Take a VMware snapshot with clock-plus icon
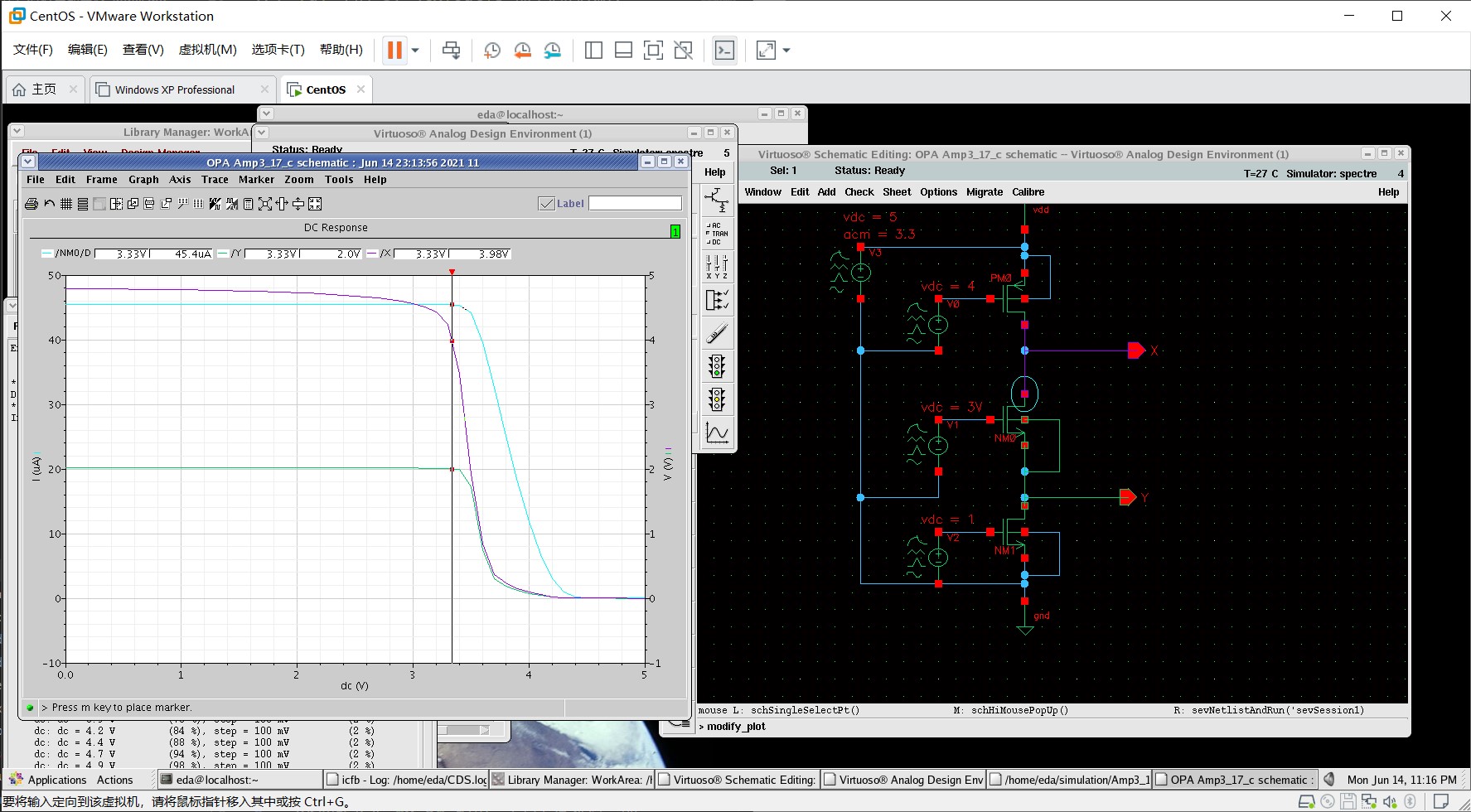The width and height of the screenshot is (1471, 812). pyautogui.click(x=491, y=51)
